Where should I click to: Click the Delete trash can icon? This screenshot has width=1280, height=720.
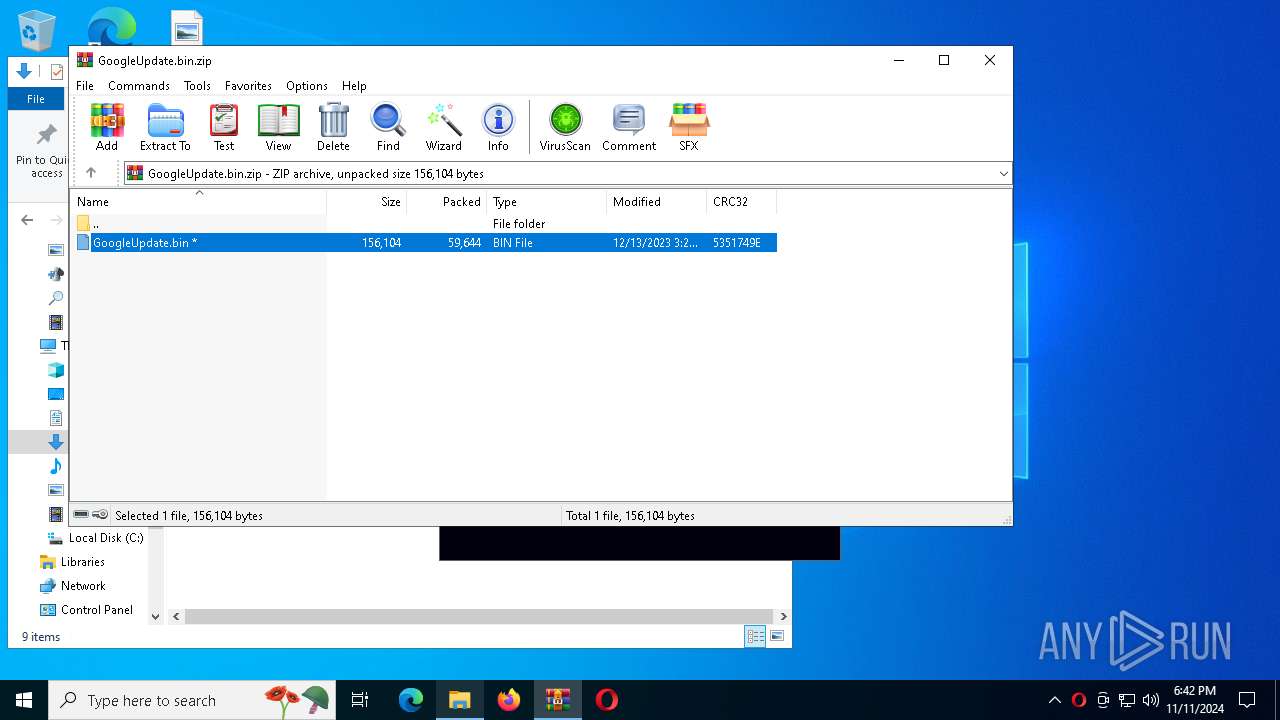coord(333,127)
